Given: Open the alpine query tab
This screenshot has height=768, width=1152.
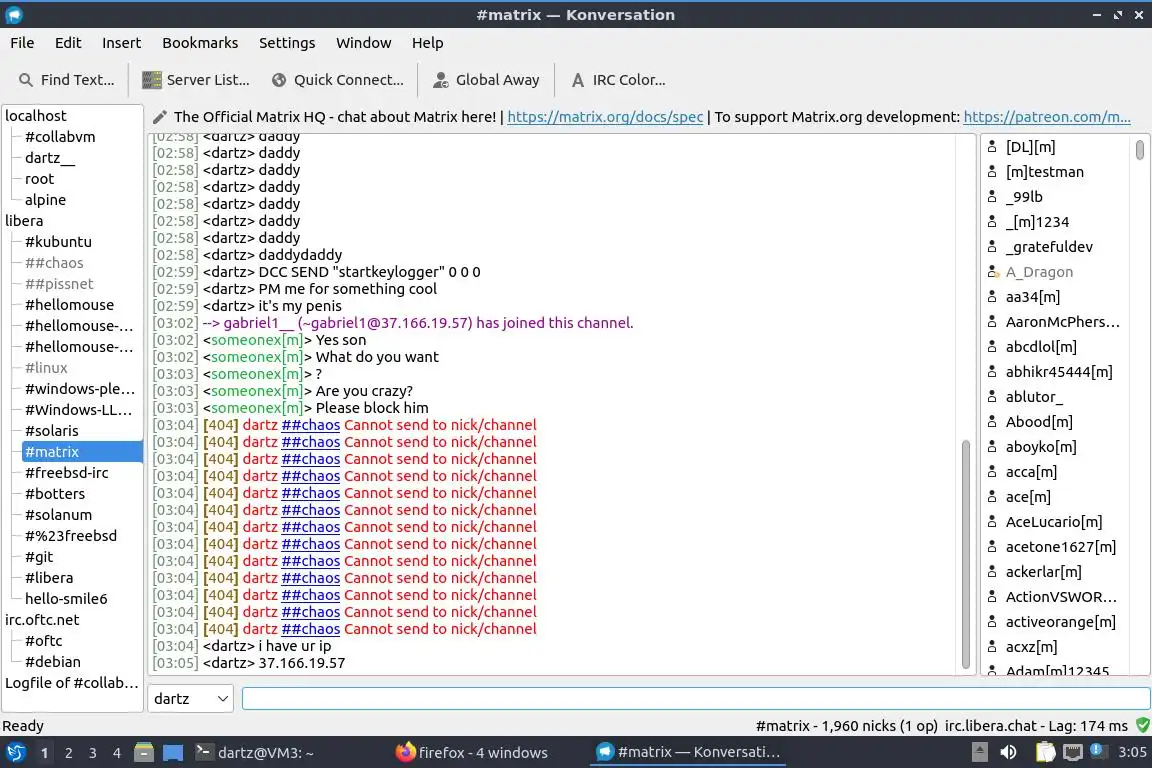Looking at the screenshot, I should (x=46, y=200).
